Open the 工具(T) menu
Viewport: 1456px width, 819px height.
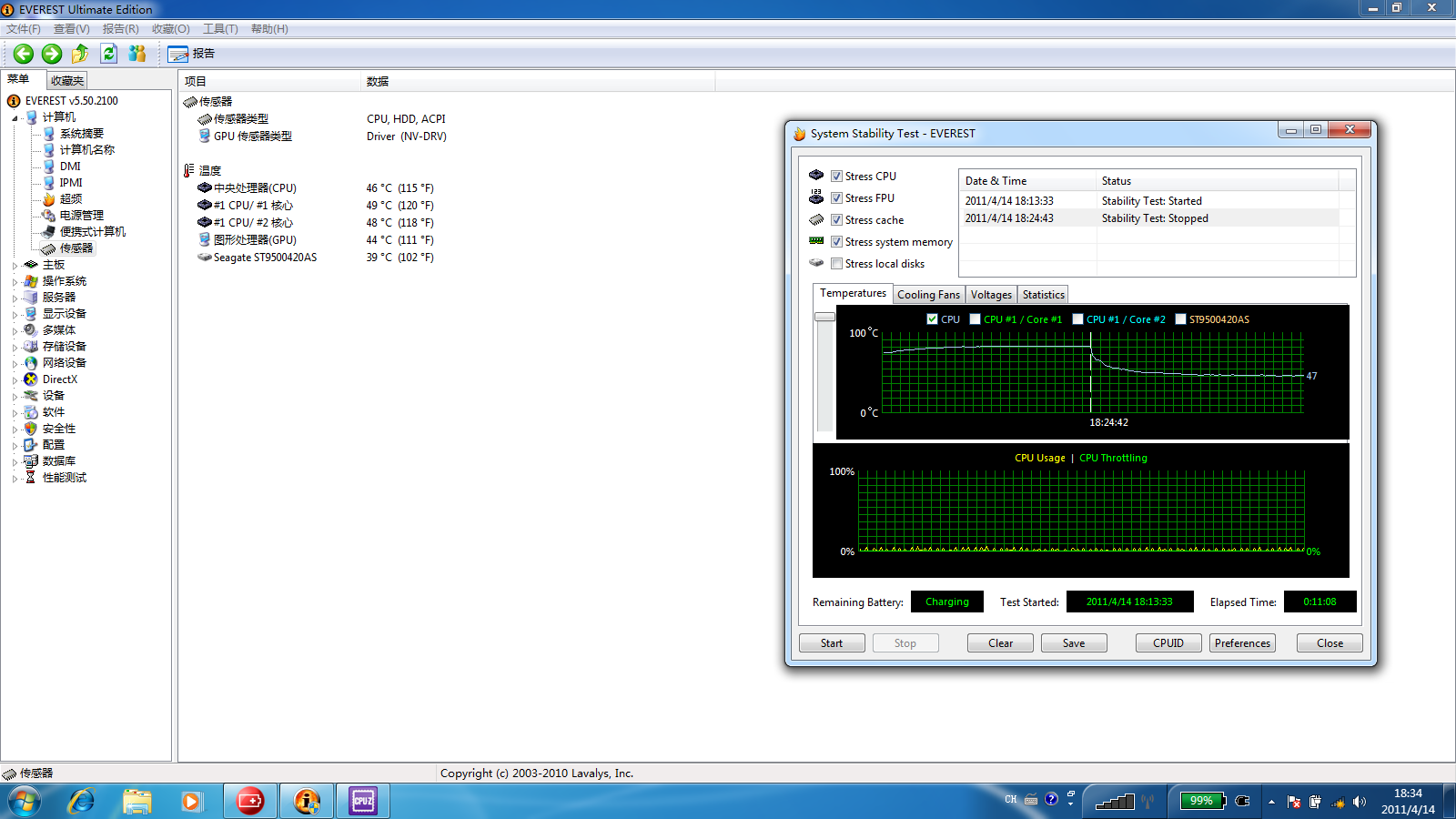220,29
